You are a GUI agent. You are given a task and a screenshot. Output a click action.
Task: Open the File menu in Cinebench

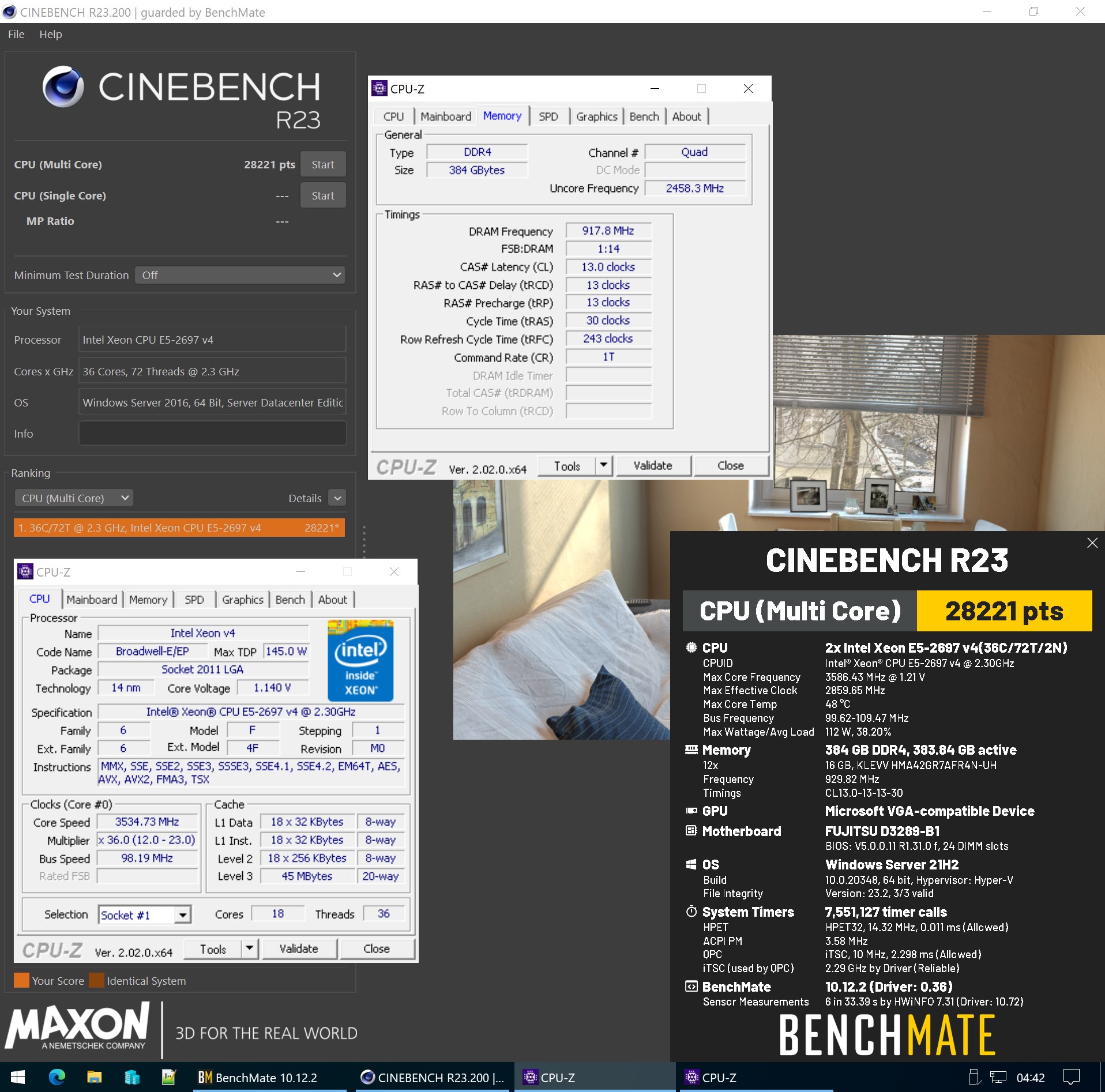(x=16, y=34)
